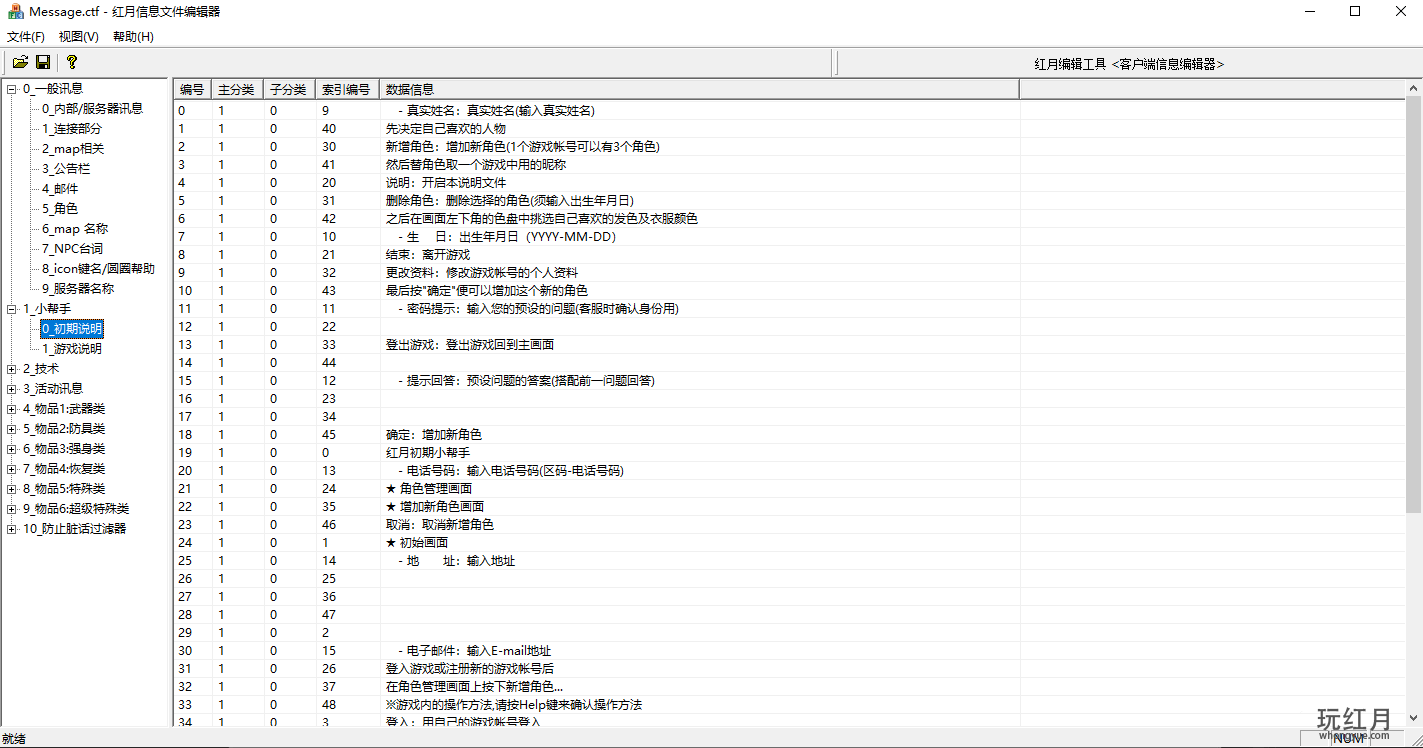Screen dimensions: 1423x748
Task: Select 9_服务器名称 tree item
Action: (78, 289)
